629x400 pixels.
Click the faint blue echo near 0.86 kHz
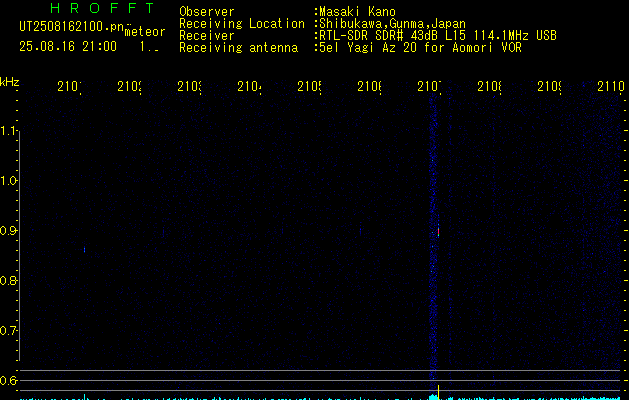pos(84,250)
